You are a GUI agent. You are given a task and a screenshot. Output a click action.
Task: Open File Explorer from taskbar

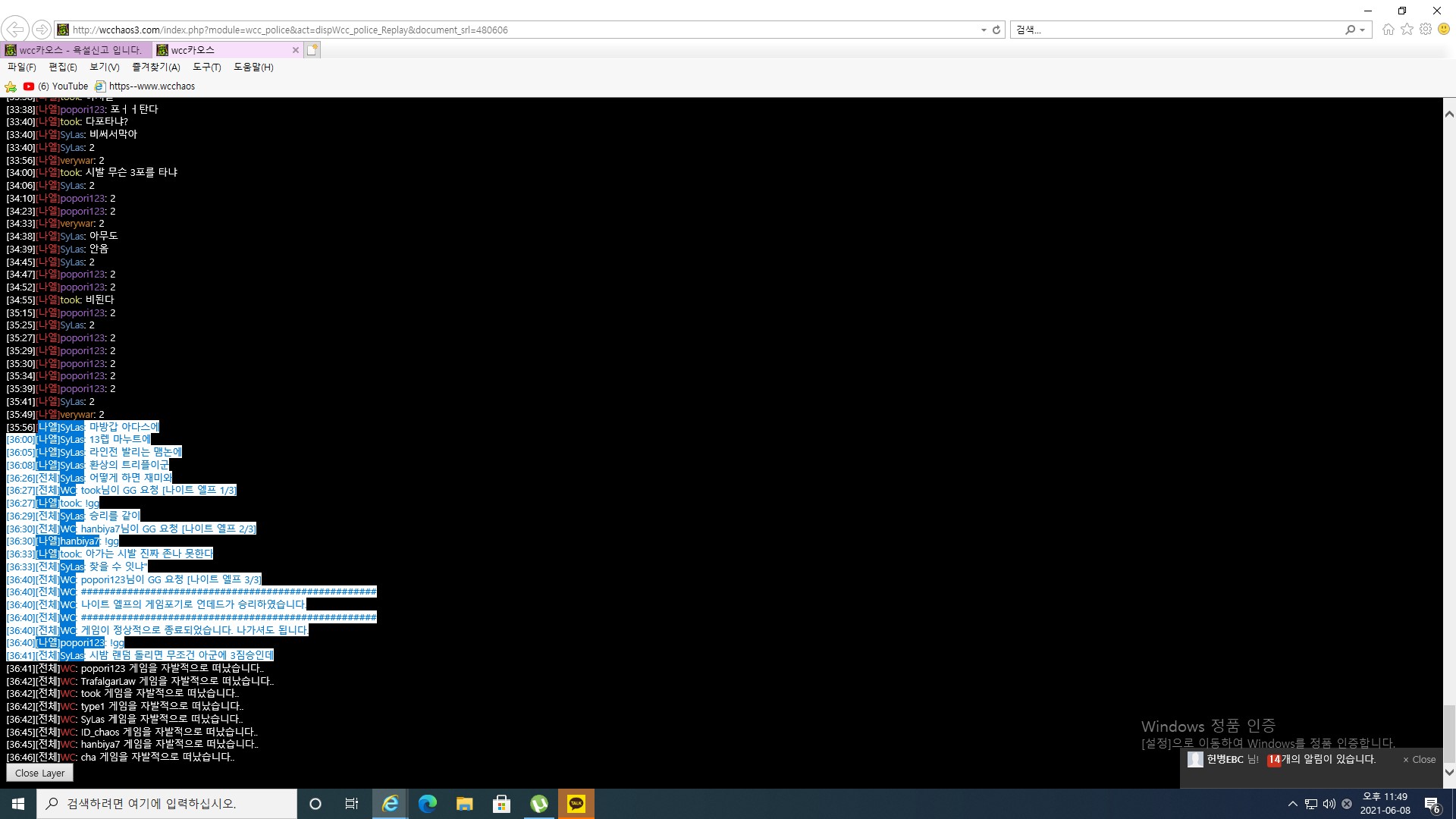(x=464, y=804)
